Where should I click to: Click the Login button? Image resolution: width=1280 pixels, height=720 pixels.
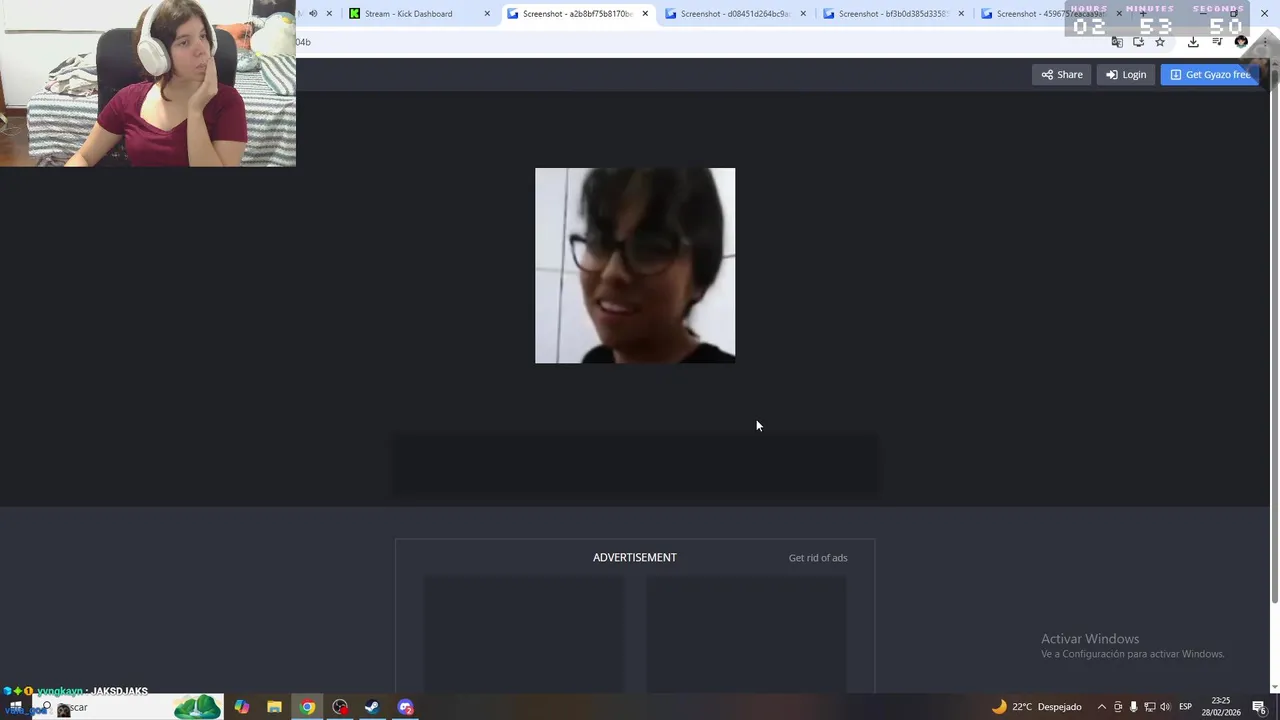1126,74
